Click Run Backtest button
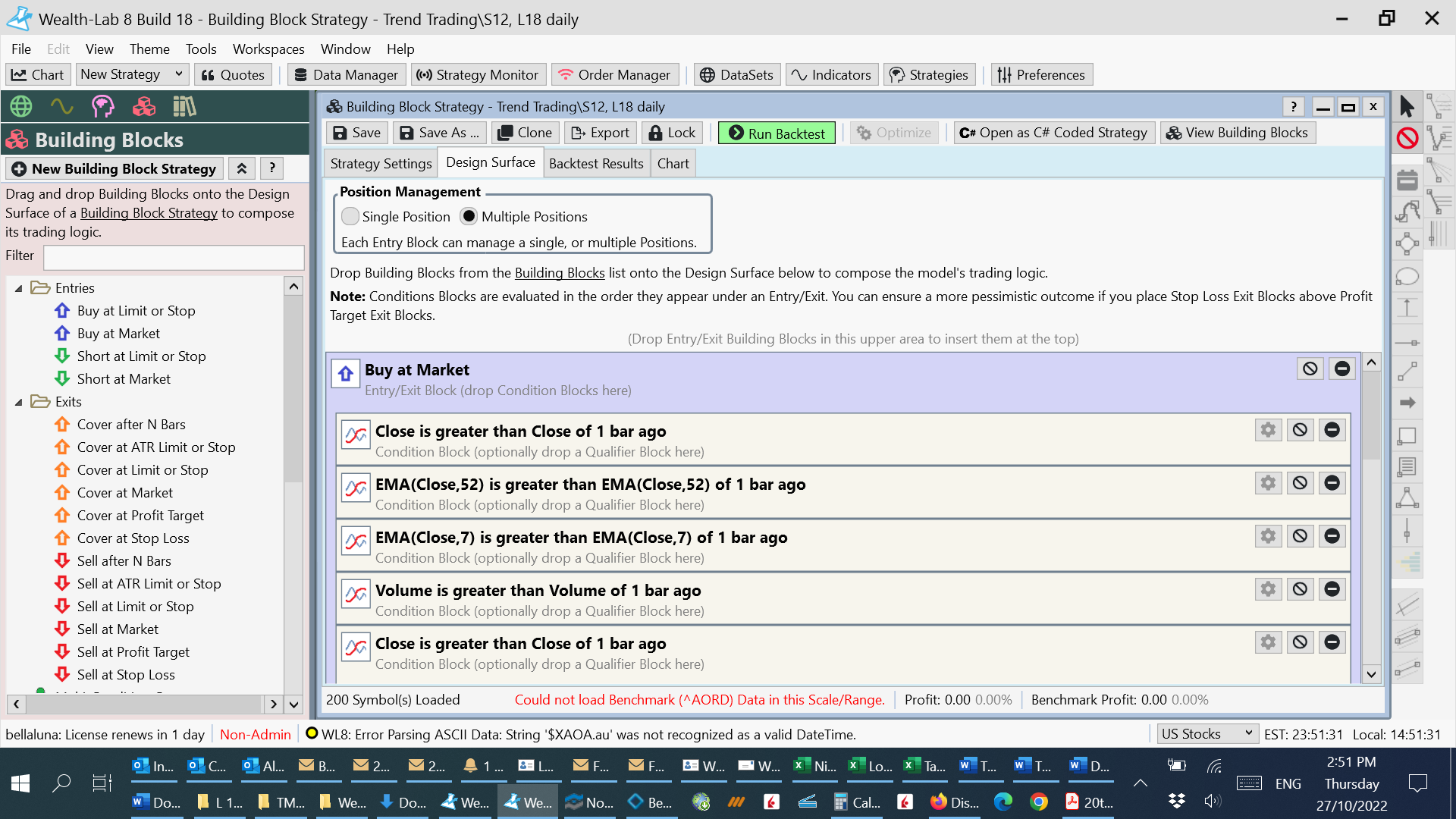Viewport: 1456px width, 819px height. tap(777, 133)
